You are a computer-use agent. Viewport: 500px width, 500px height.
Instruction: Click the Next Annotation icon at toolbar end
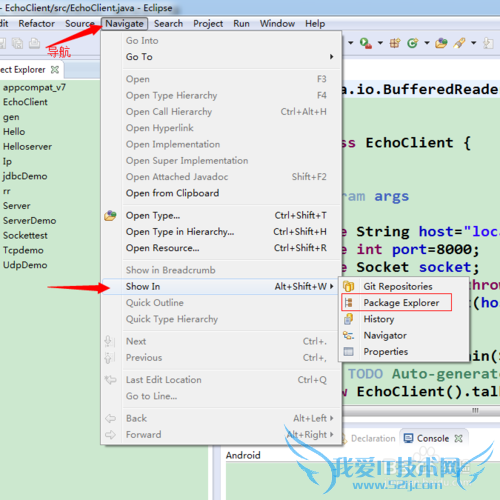pyautogui.click(x=488, y=43)
